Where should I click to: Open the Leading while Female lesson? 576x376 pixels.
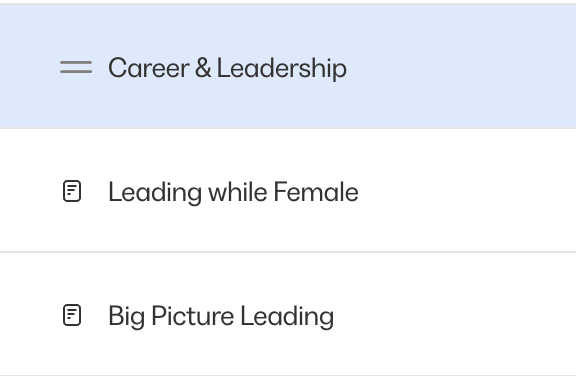pos(233,192)
